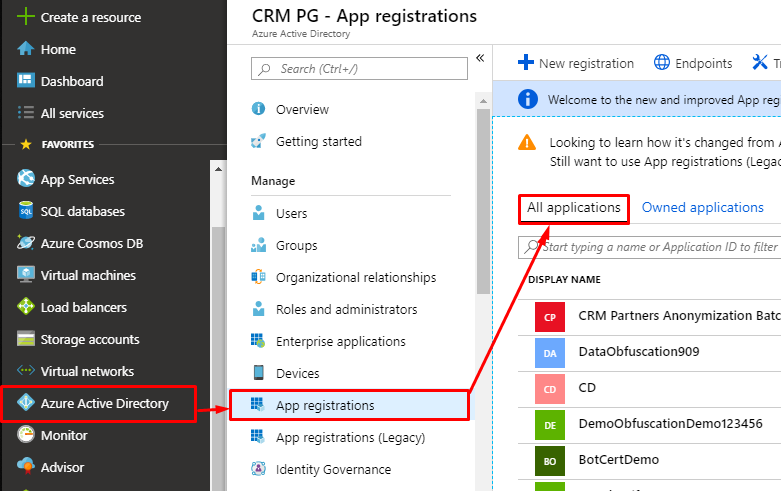Click Create a resource
The height and width of the screenshot is (491, 781).
coord(90,17)
